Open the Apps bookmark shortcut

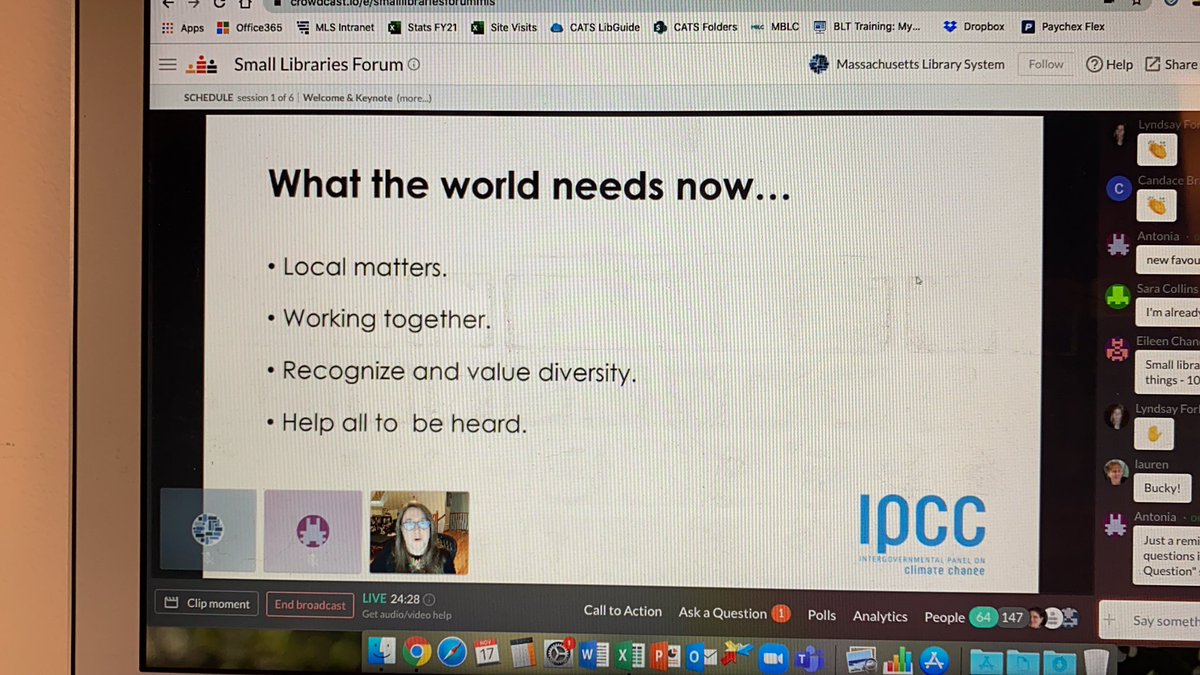tap(183, 28)
